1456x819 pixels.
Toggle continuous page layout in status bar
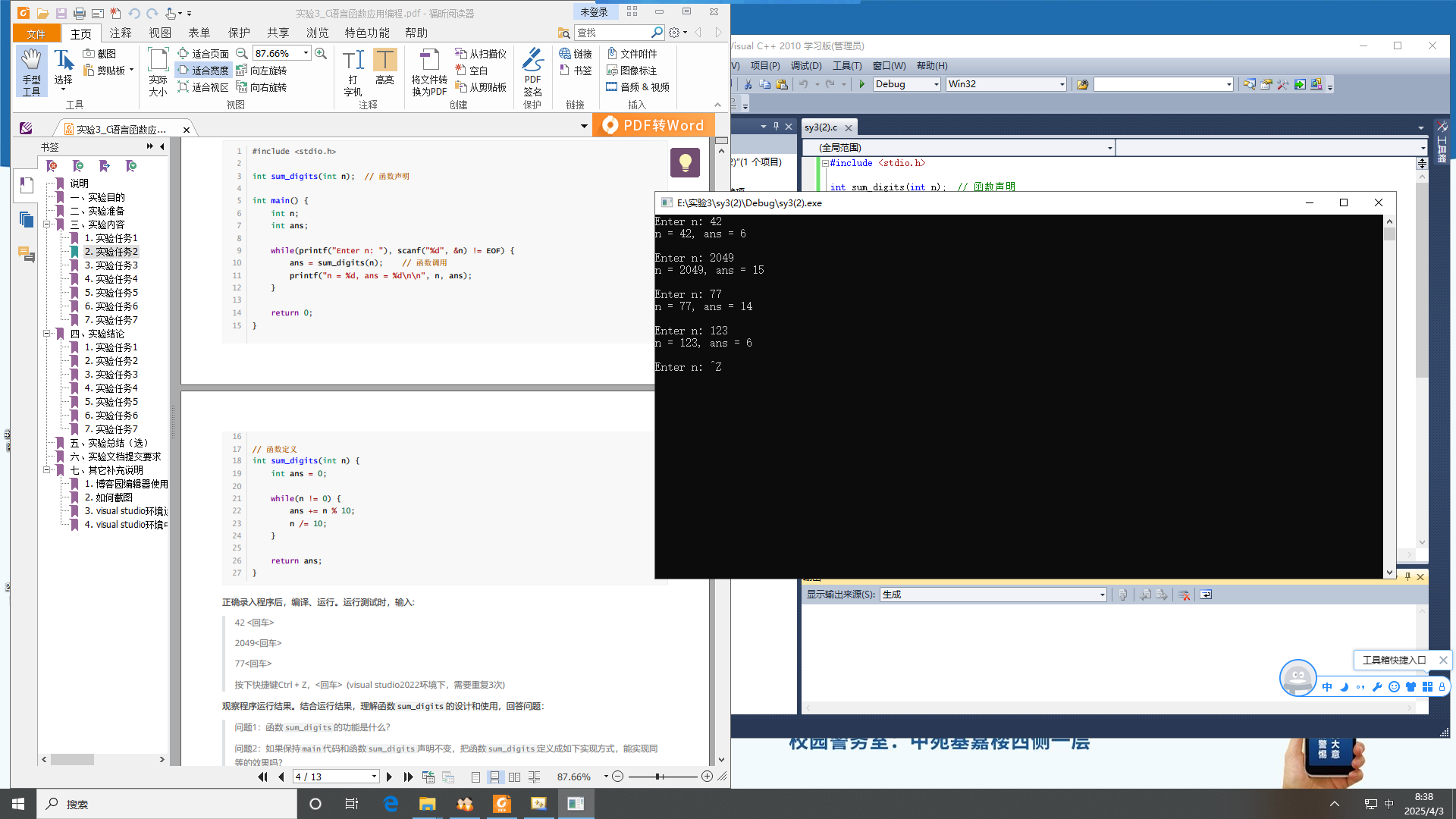(x=494, y=777)
